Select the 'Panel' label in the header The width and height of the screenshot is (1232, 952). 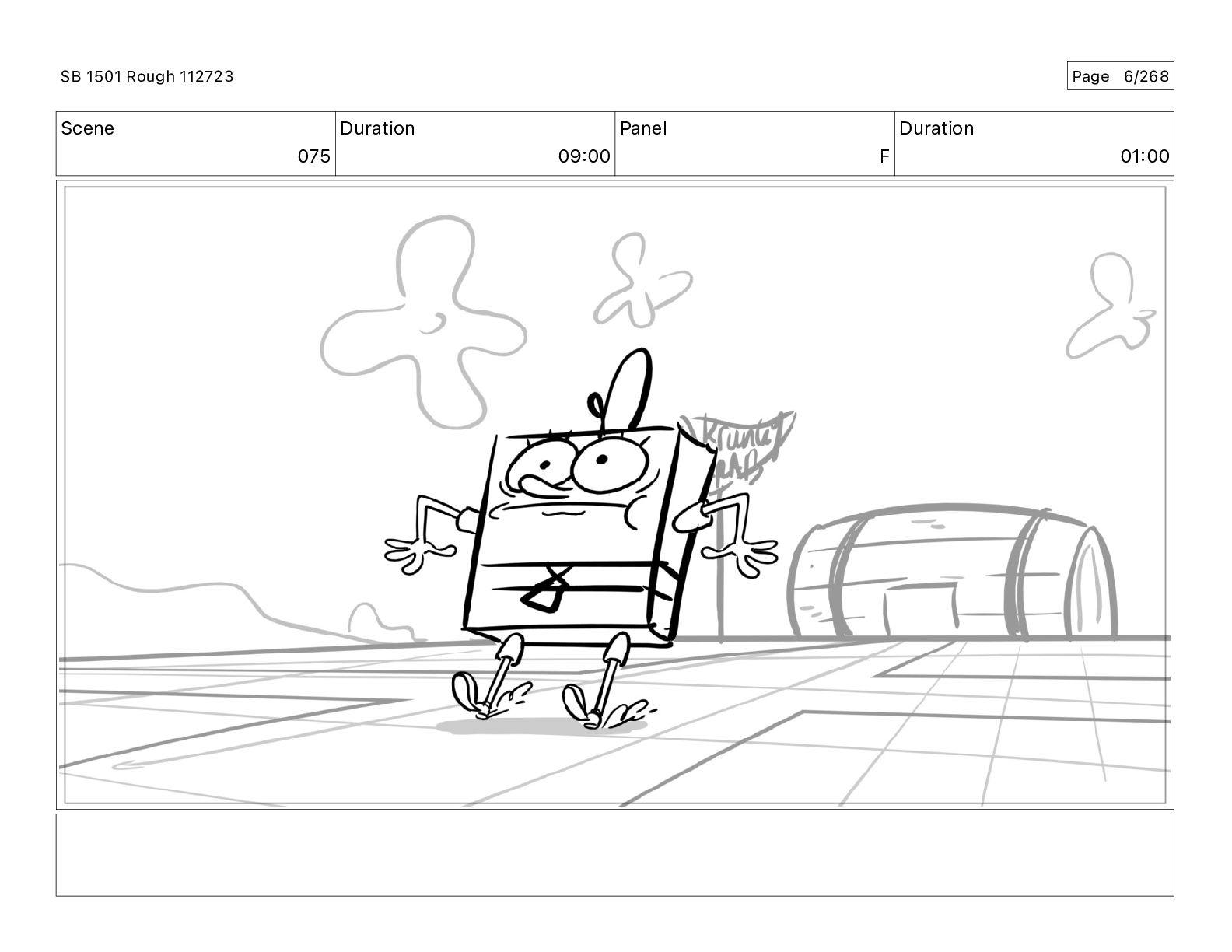tap(643, 128)
